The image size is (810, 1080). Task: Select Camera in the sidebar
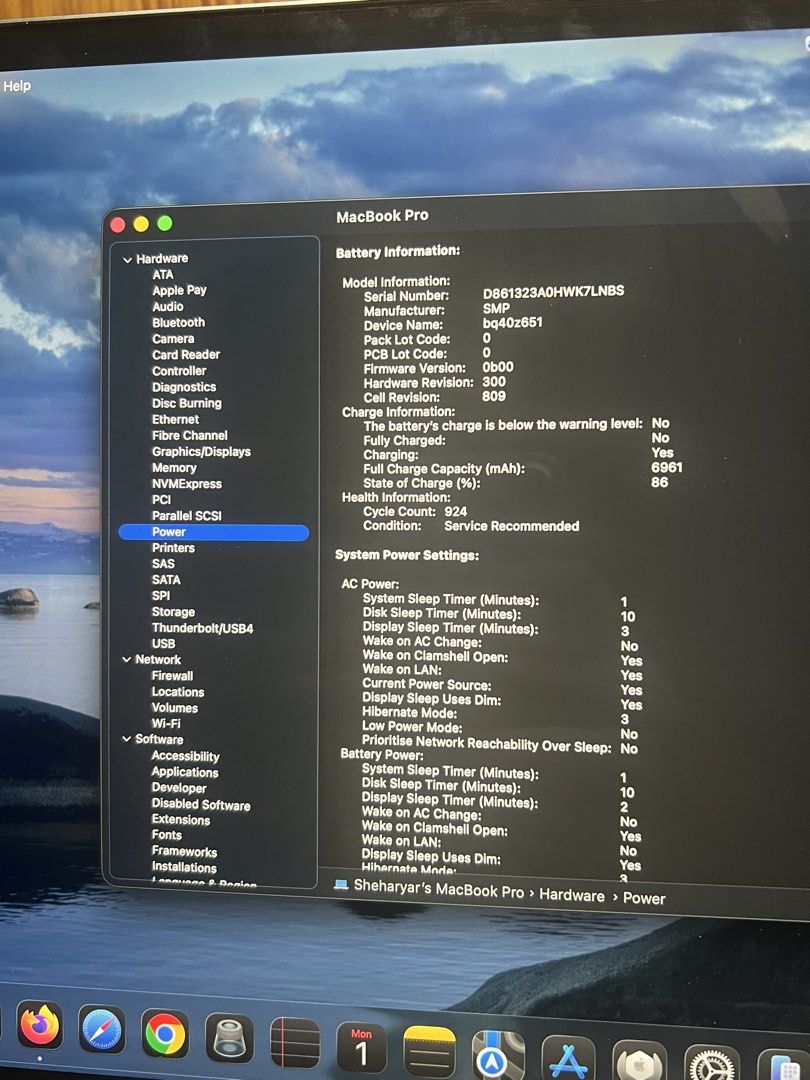pos(173,339)
